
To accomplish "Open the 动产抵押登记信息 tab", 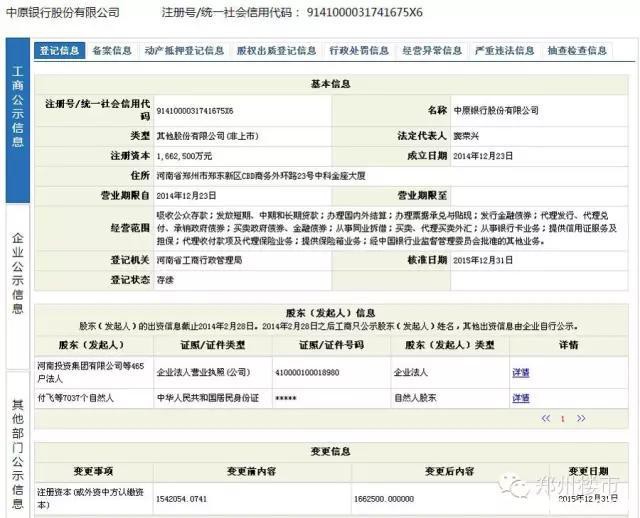I will 184,51.
